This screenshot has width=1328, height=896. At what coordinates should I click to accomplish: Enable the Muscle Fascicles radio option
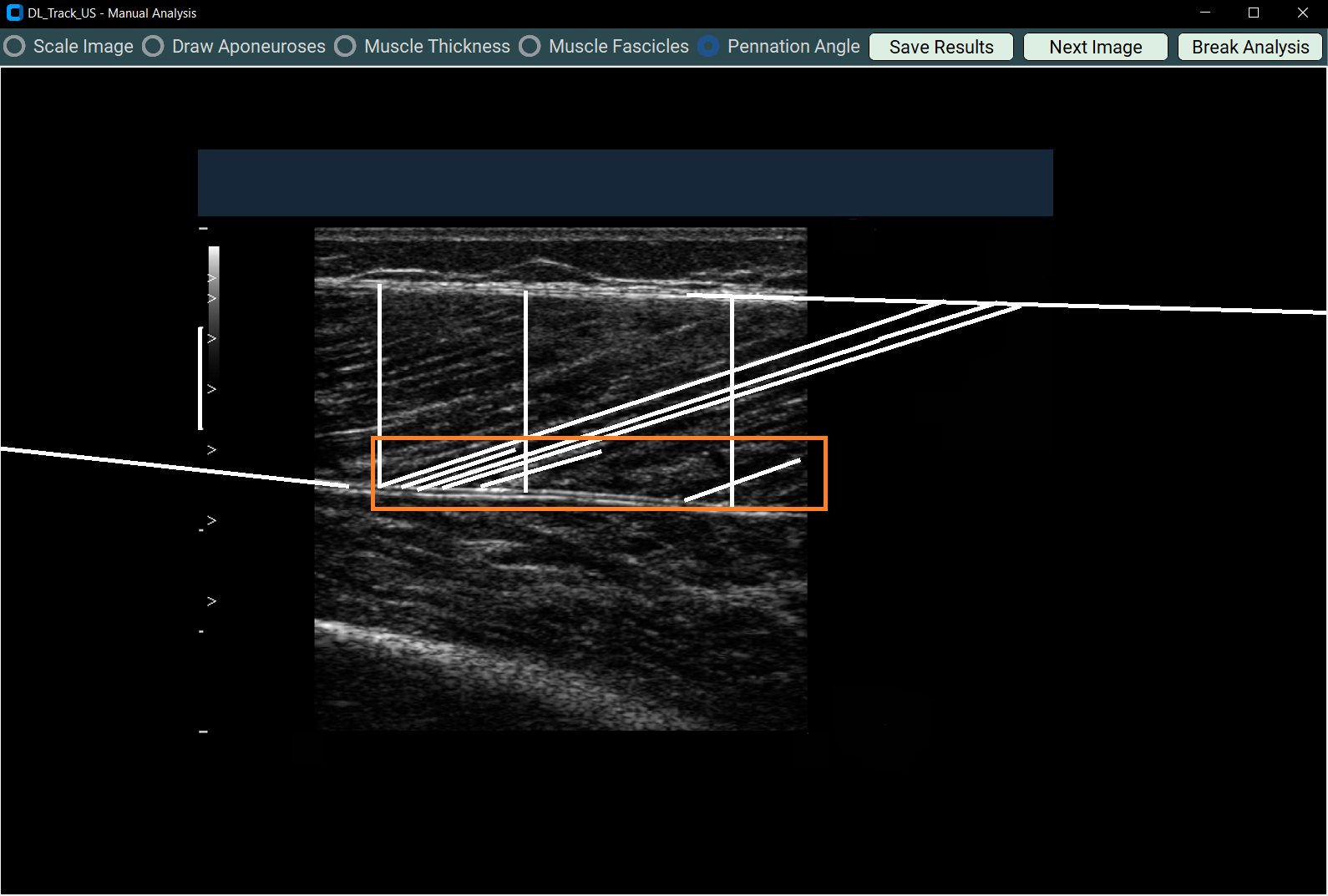pyautogui.click(x=530, y=46)
